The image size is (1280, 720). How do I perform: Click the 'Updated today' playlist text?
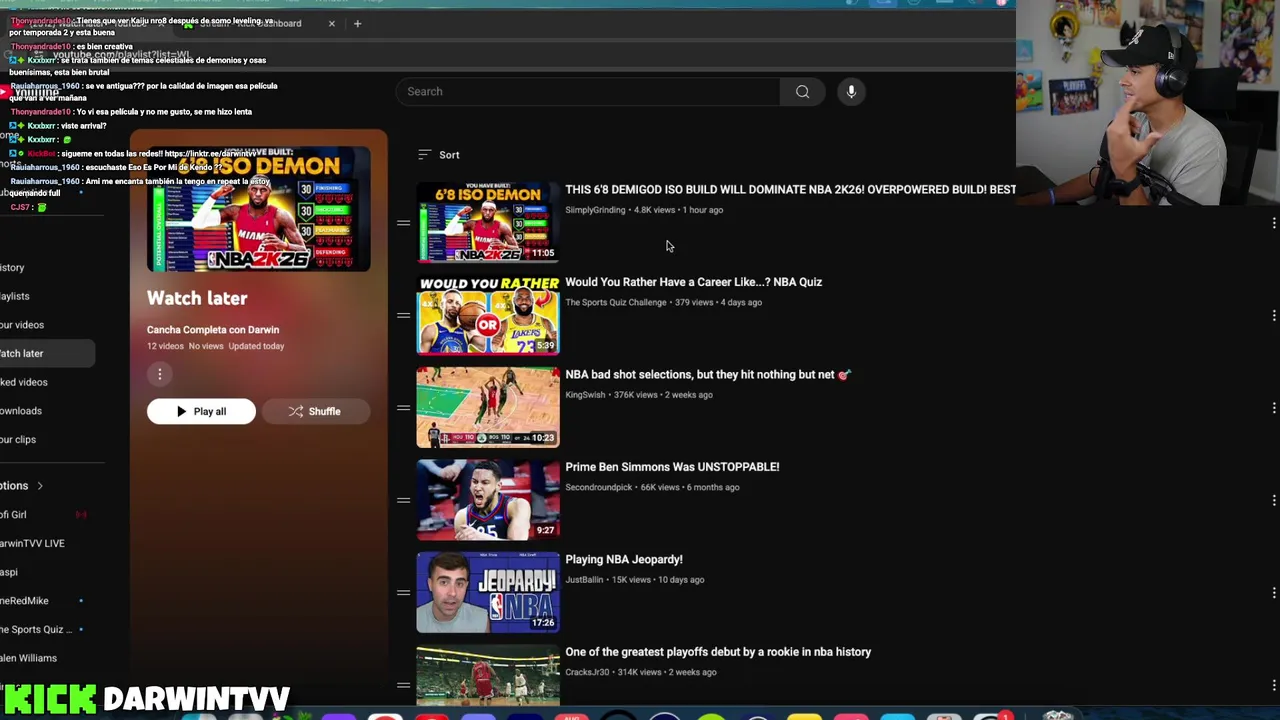[256, 346]
